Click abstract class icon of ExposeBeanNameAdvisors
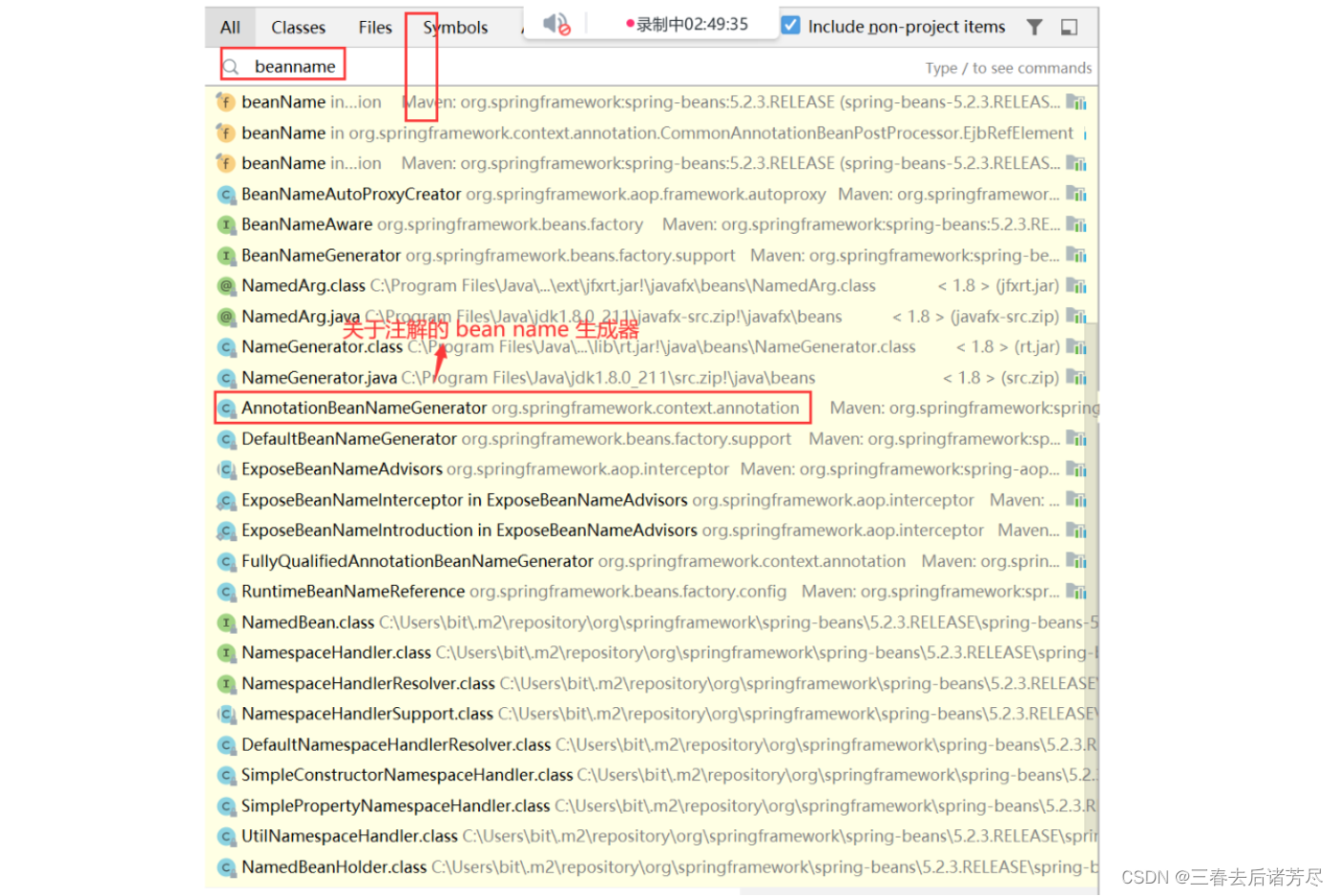This screenshot has height=896, width=1338. point(226,469)
